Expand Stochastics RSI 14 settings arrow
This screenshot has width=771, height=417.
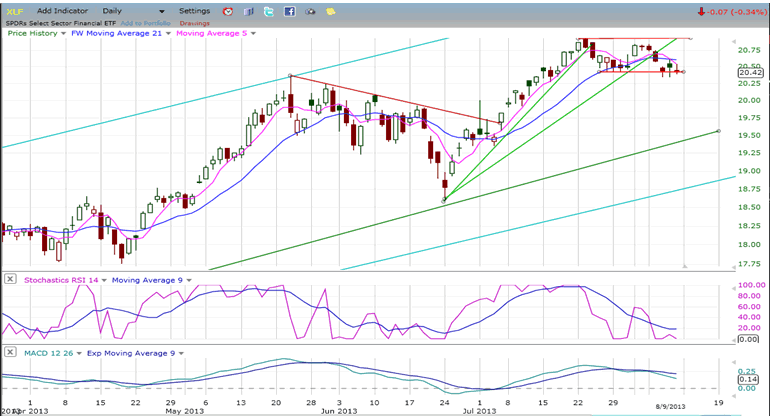click(x=103, y=279)
